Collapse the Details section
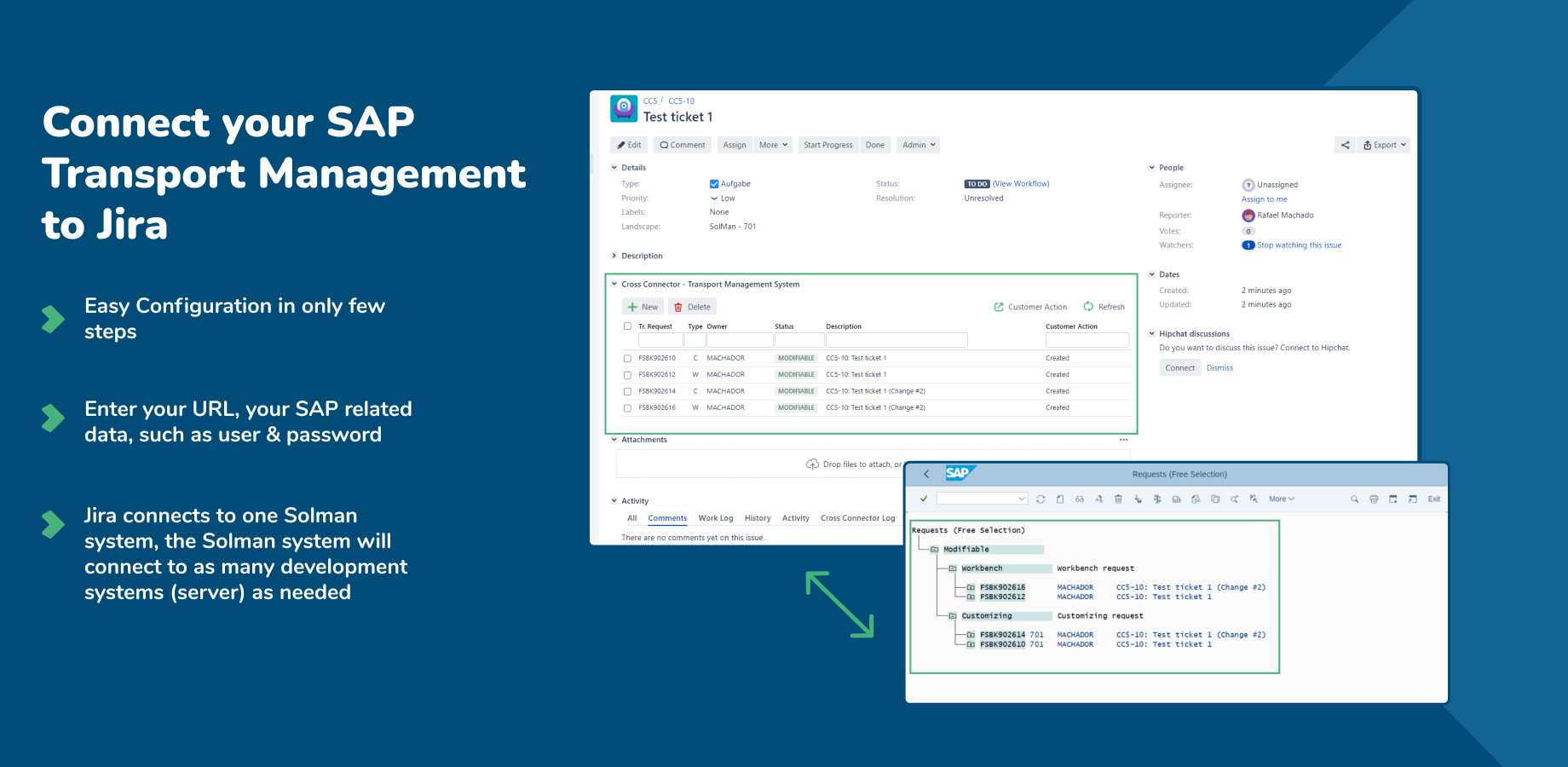This screenshot has height=767, width=1568. coord(614,168)
